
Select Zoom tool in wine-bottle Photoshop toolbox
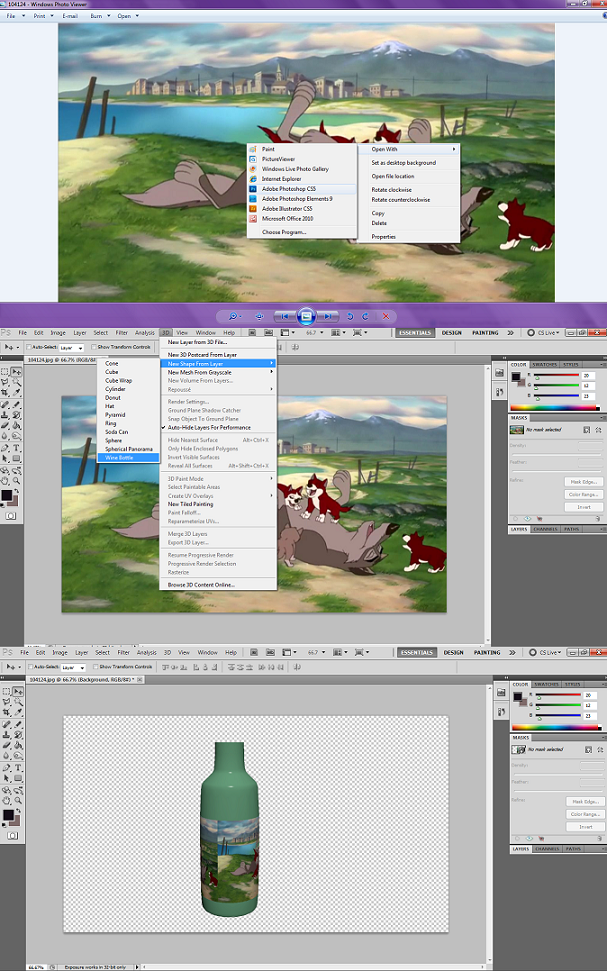18,800
